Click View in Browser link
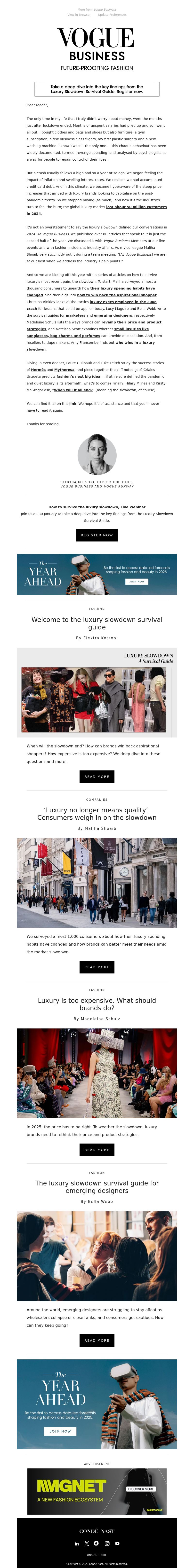The width and height of the screenshot is (194, 1568). pos(79,15)
